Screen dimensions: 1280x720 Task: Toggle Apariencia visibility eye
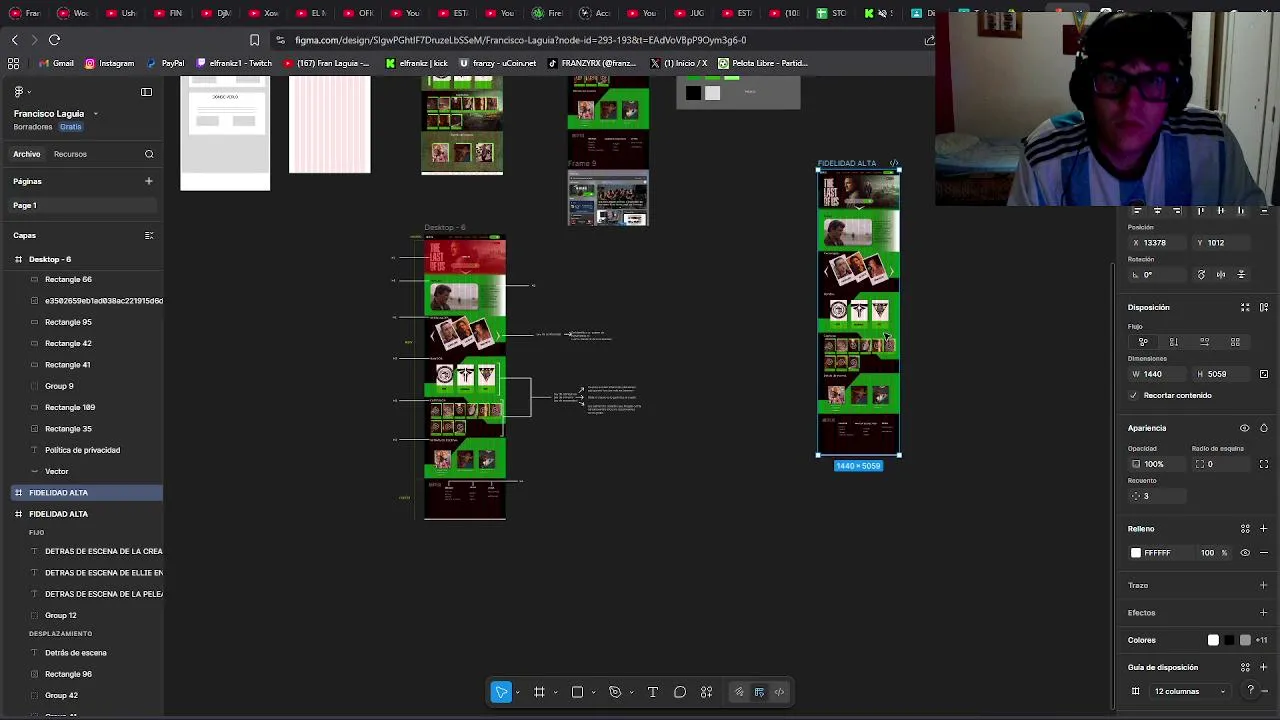(x=1245, y=428)
